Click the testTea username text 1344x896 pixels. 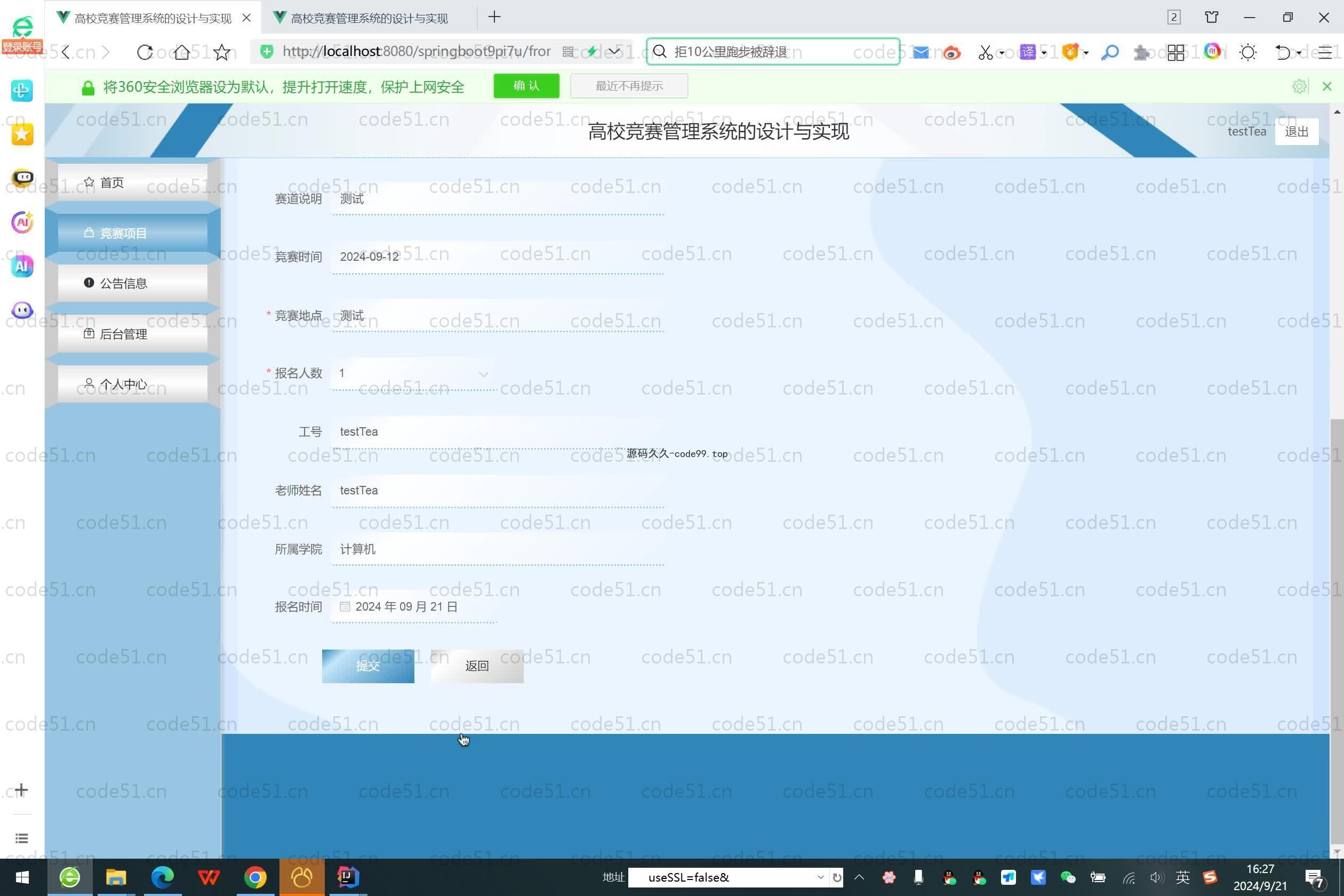click(x=1246, y=132)
